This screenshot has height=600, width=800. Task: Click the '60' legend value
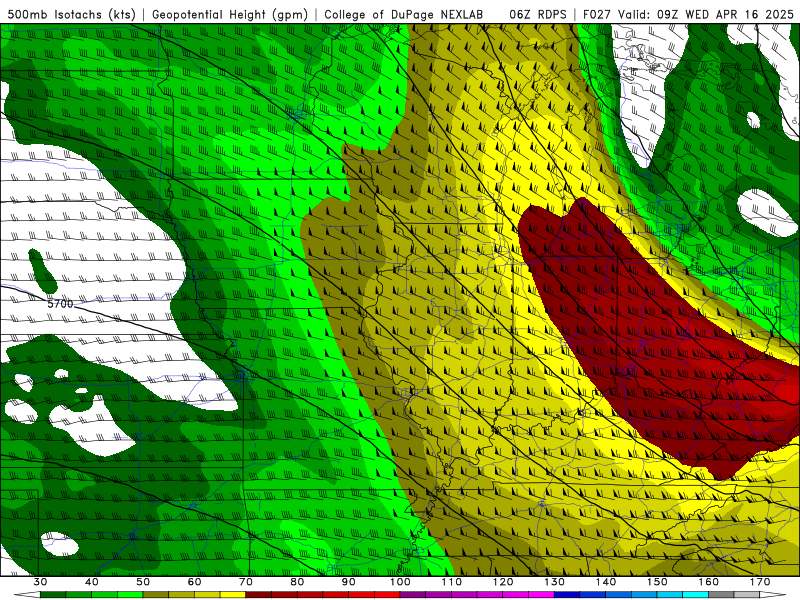click(194, 582)
